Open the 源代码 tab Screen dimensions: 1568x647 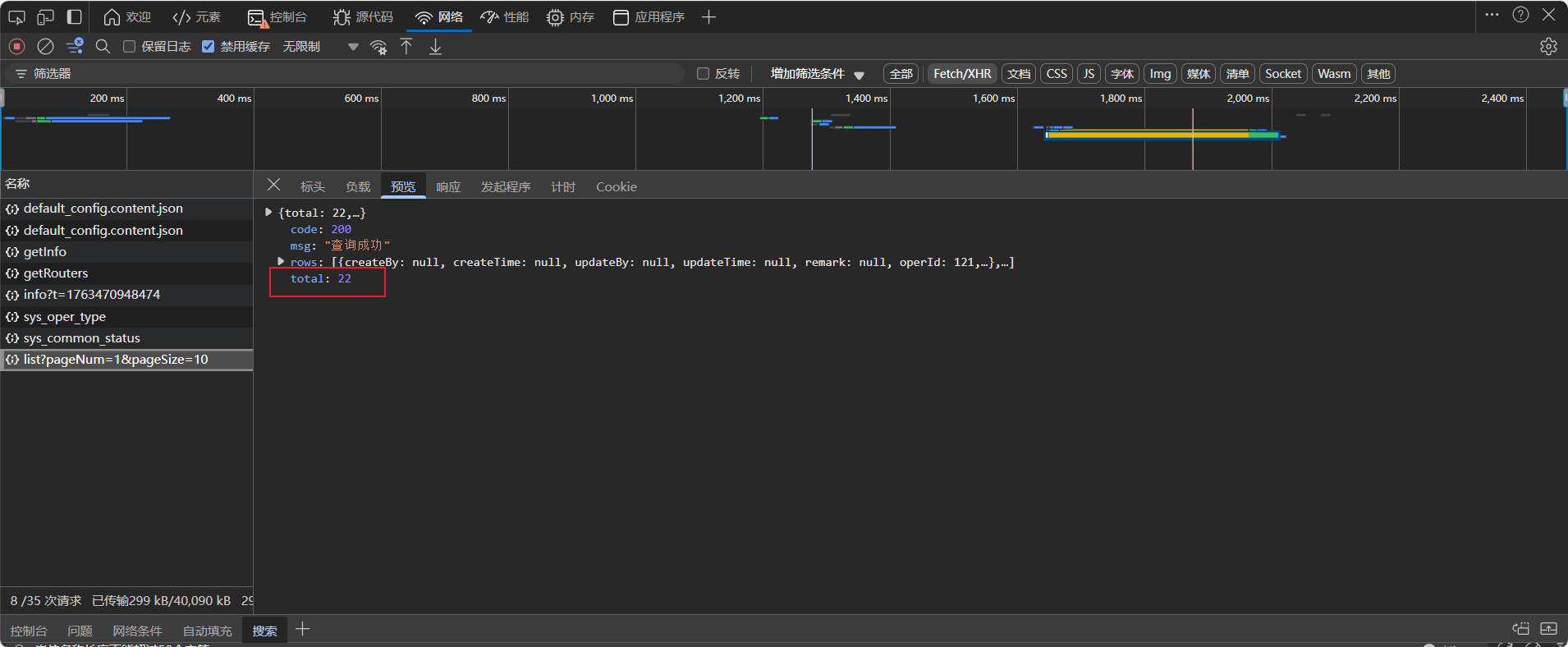pos(363,16)
